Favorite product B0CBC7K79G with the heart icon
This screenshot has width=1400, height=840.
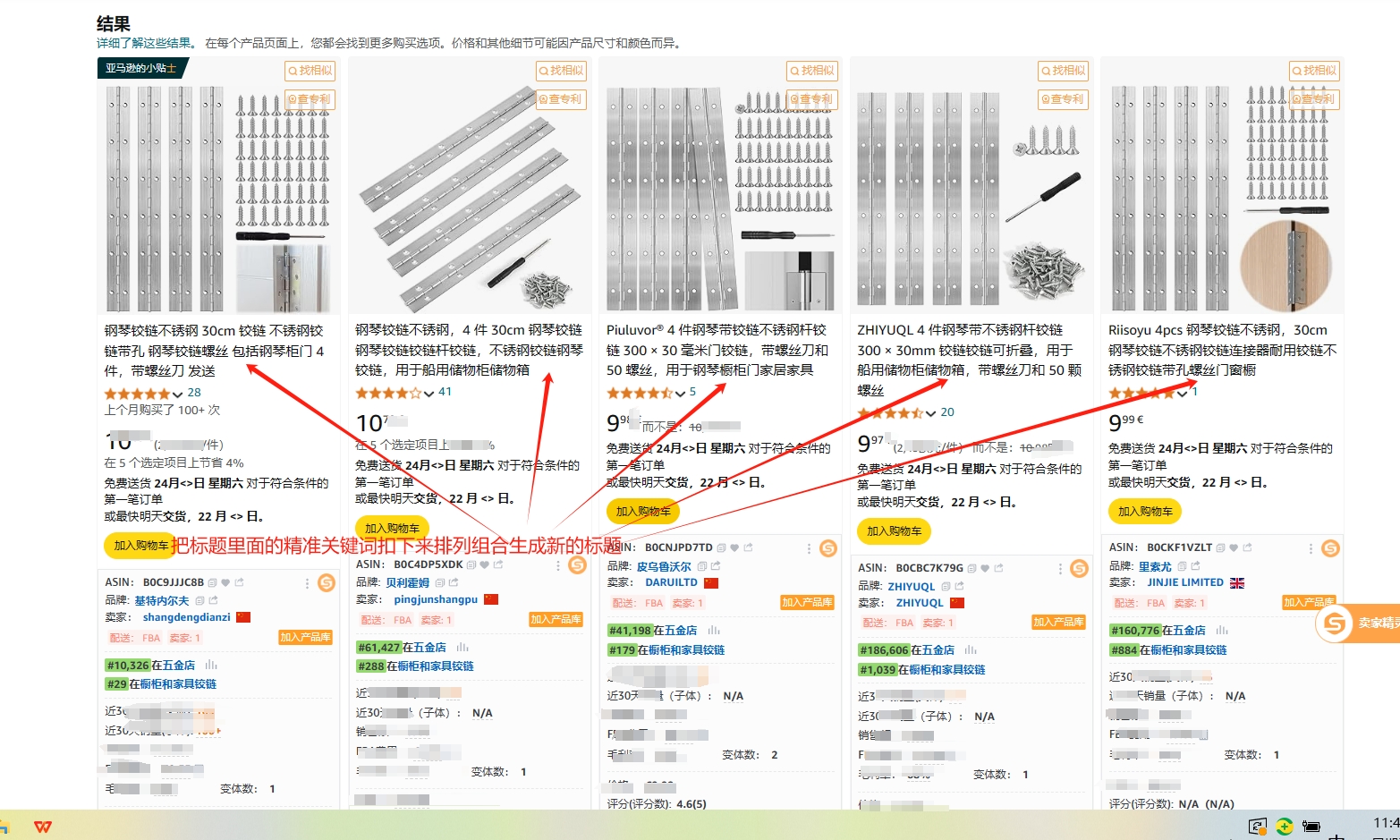tap(985, 568)
